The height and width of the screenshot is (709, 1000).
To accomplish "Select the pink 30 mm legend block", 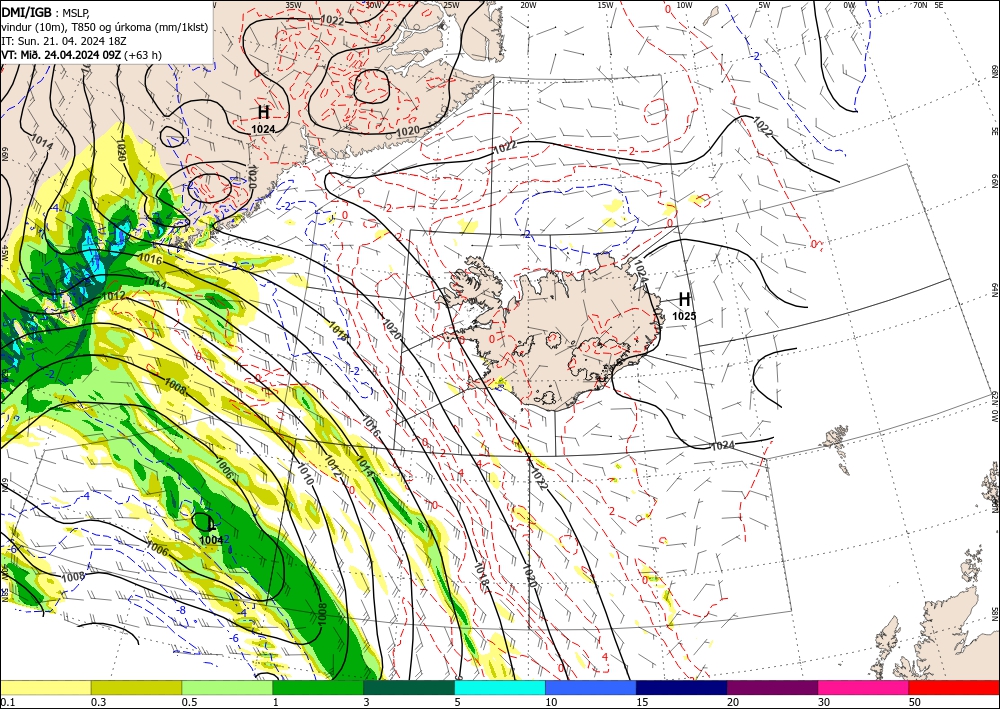I will point(864,687).
